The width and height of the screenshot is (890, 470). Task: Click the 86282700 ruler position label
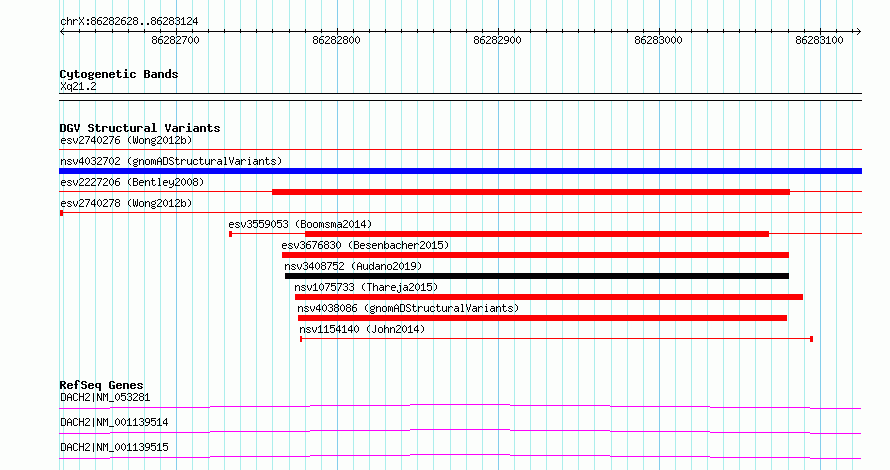(x=175, y=40)
